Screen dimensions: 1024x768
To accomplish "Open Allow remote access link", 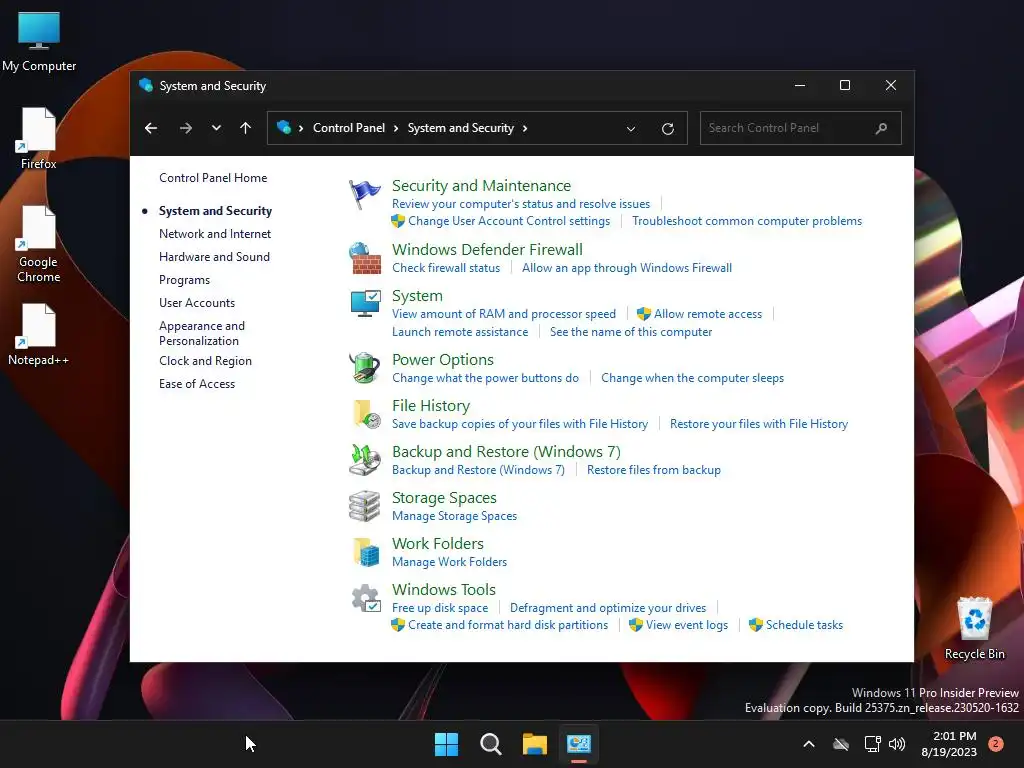I will coord(708,314).
